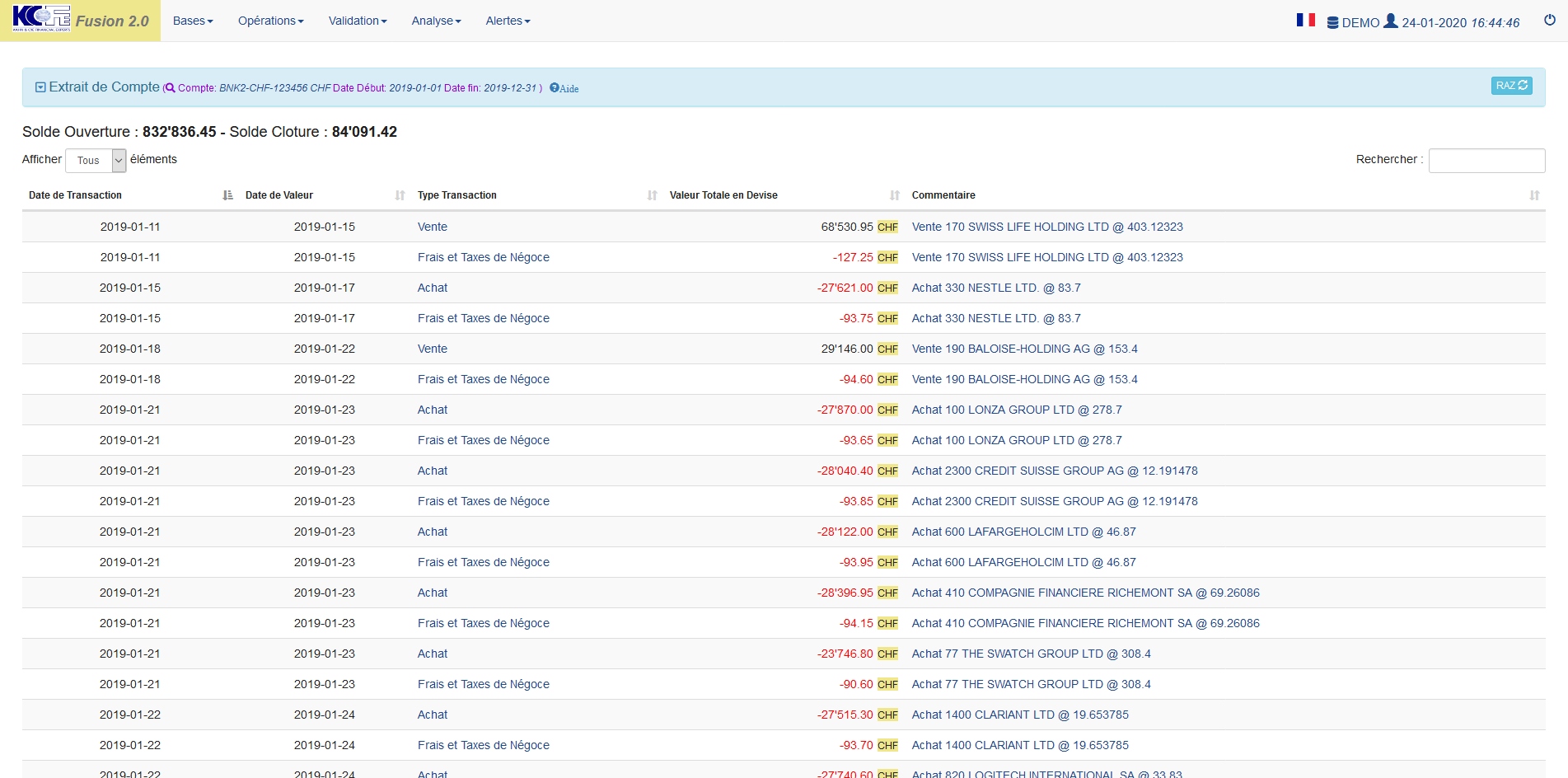This screenshot has width=1568, height=778.
Task: Toggle sort on Date de Valeur column
Action: 400,195
